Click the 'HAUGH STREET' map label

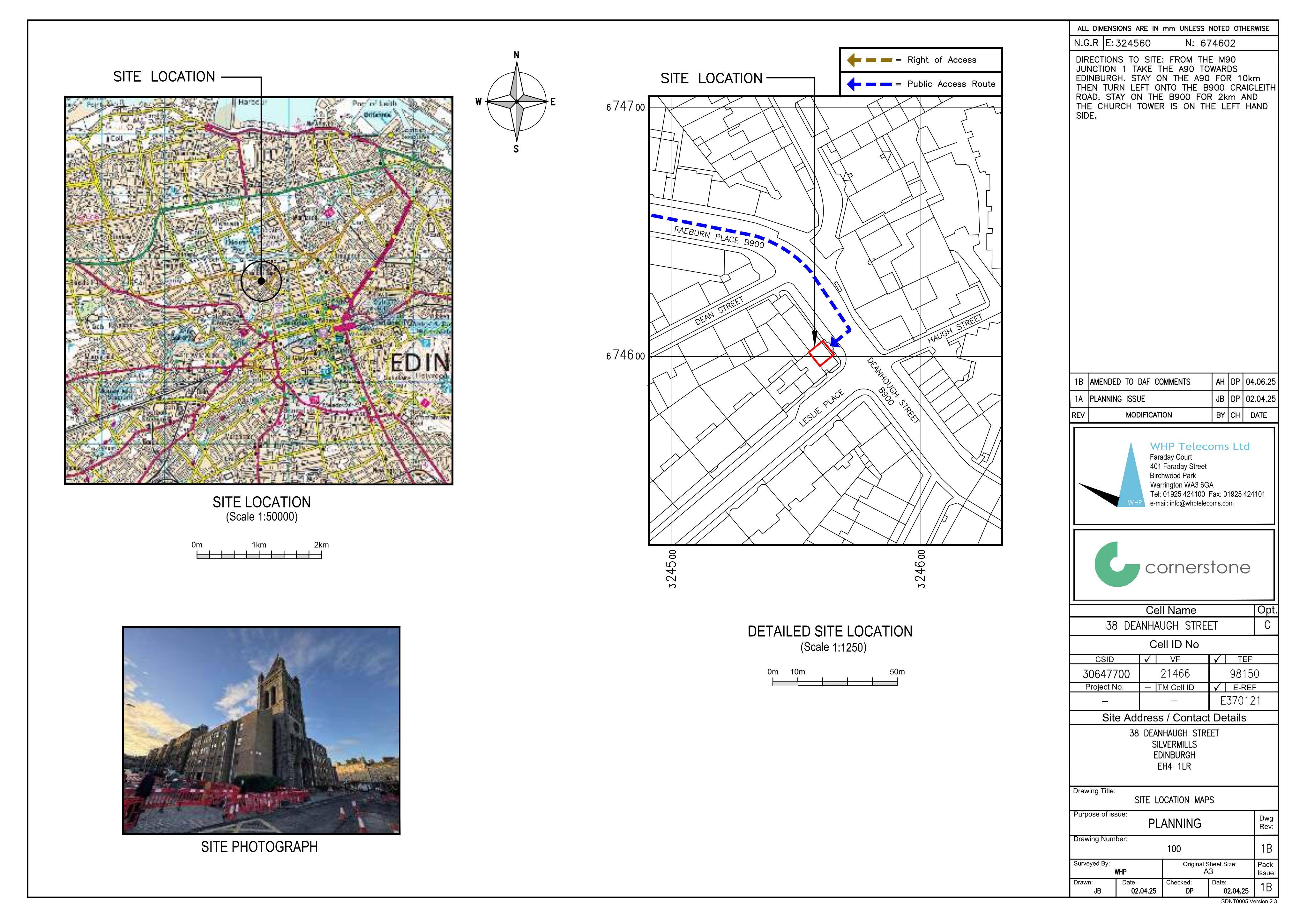coord(955,329)
